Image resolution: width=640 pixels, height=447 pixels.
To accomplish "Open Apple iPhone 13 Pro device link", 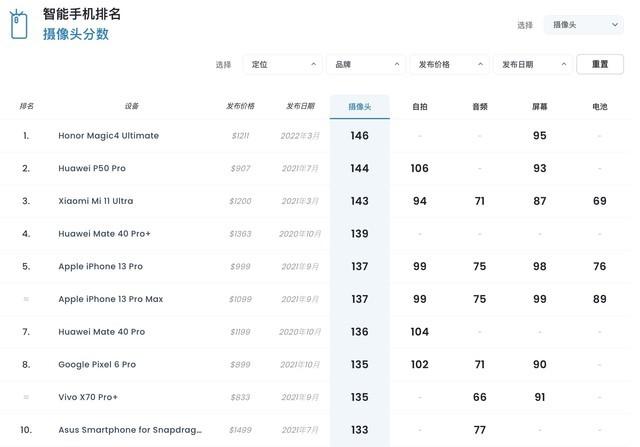I will point(100,266).
